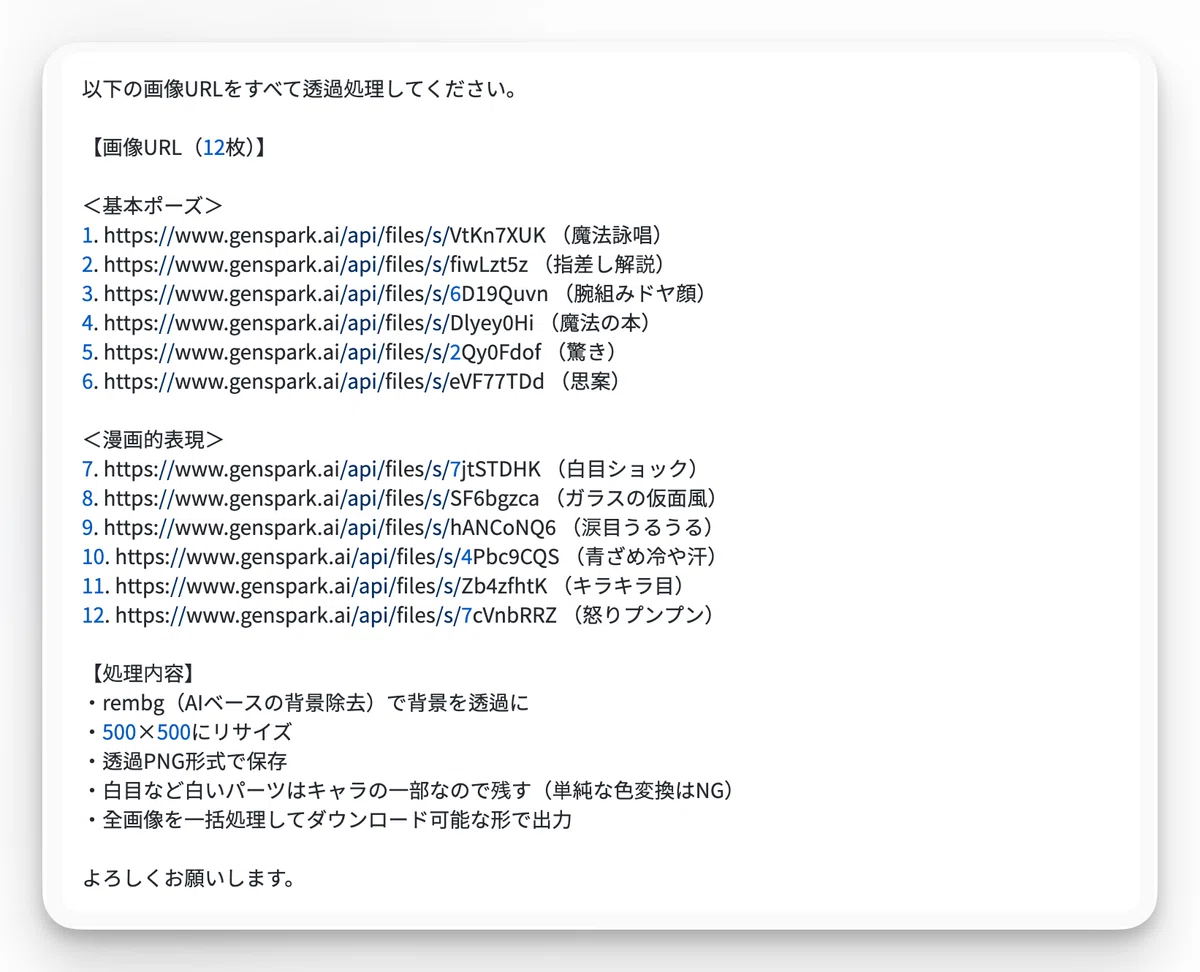Click the heading 【処理内容】
The height and width of the screenshot is (972, 1200).
[143, 673]
